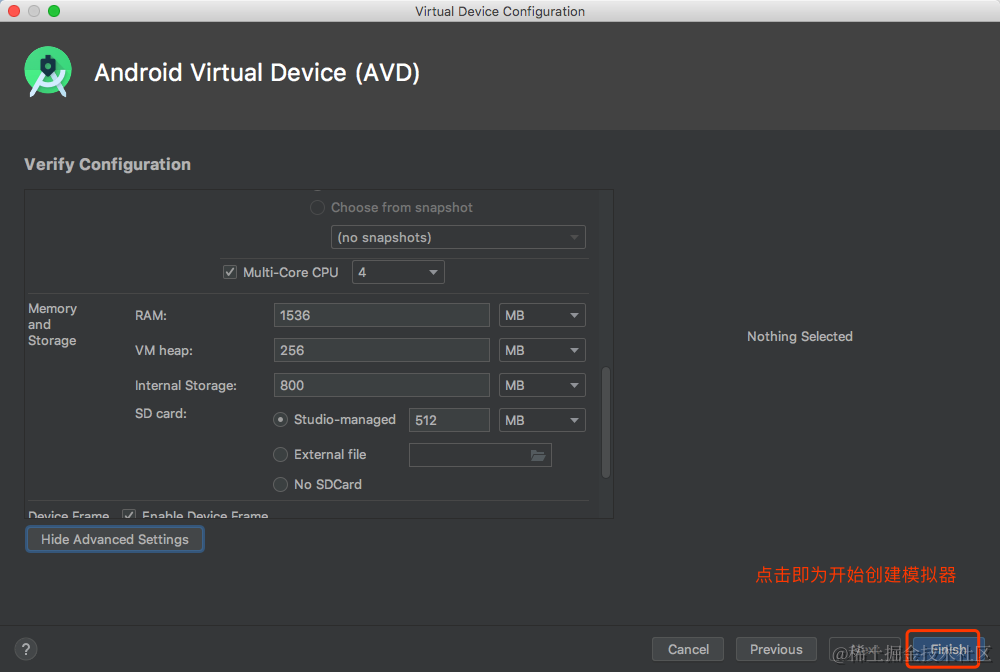The height and width of the screenshot is (672, 1000).
Task: Open the Multi-Core CPU count dropdown
Action: 398,272
